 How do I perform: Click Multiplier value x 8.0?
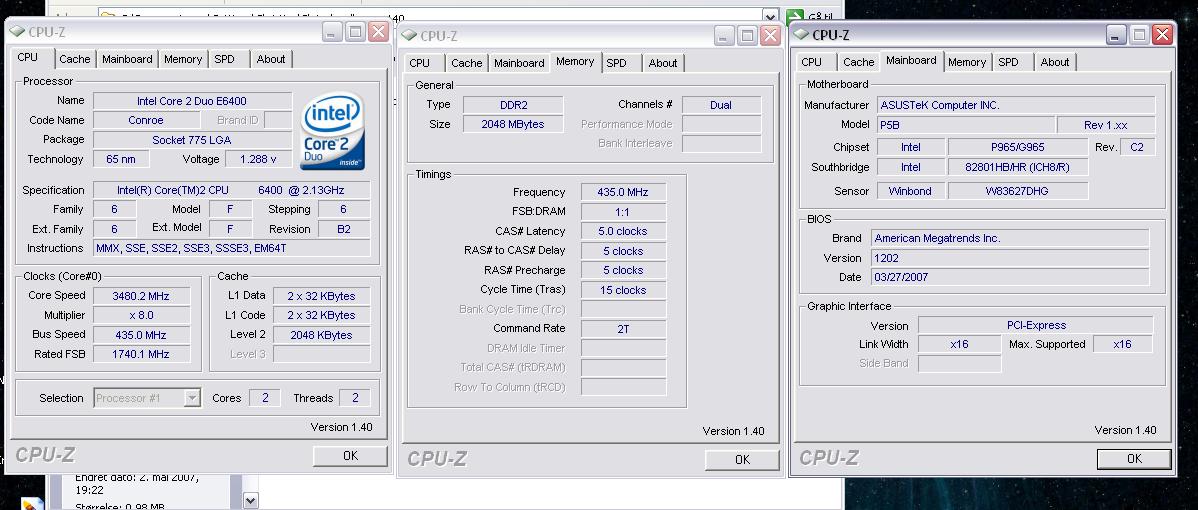click(x=141, y=315)
